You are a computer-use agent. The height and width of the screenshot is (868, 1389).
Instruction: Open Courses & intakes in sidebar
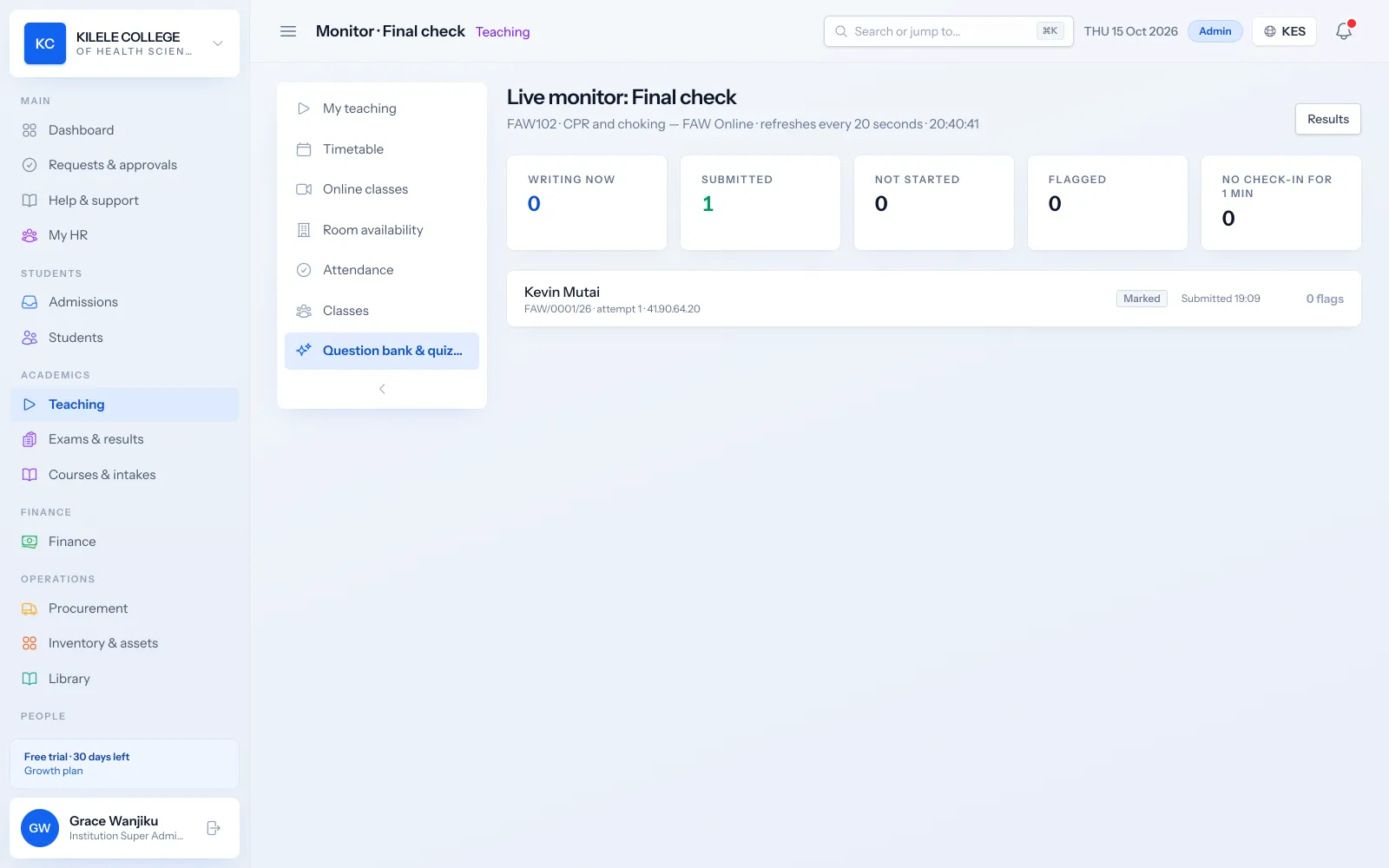125,475
